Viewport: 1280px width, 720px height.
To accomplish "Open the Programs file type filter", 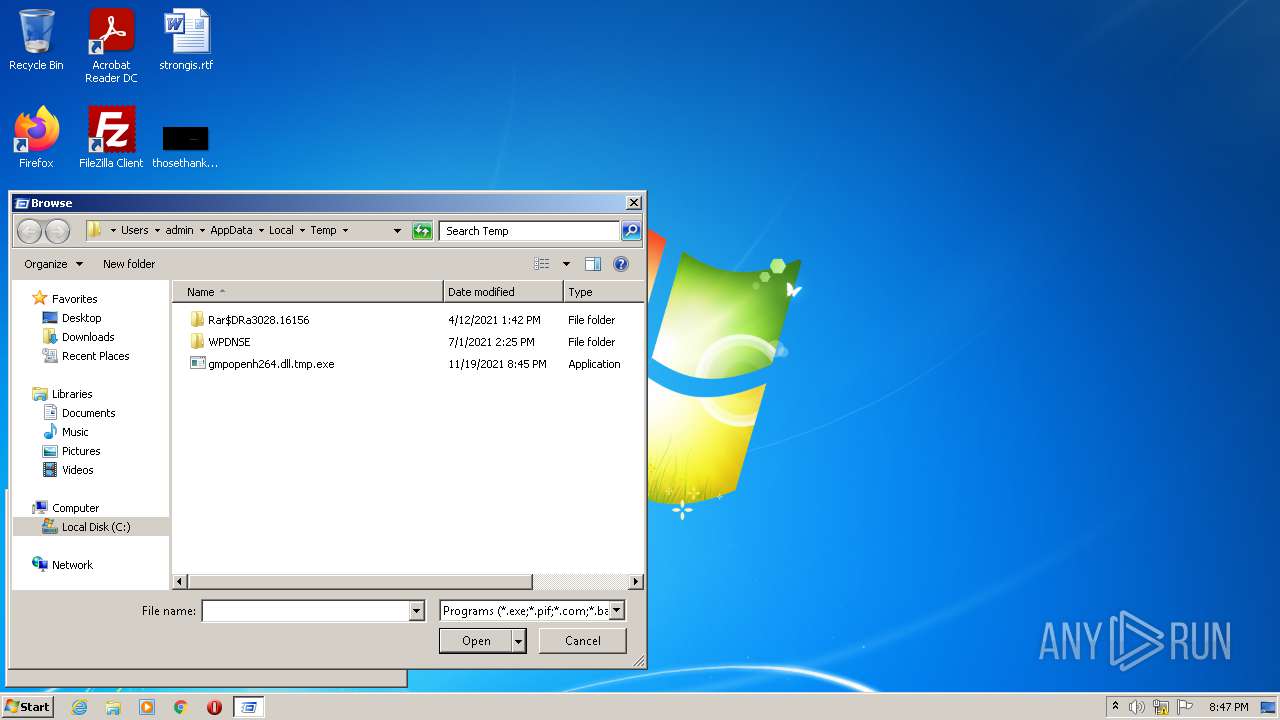I will [x=532, y=611].
